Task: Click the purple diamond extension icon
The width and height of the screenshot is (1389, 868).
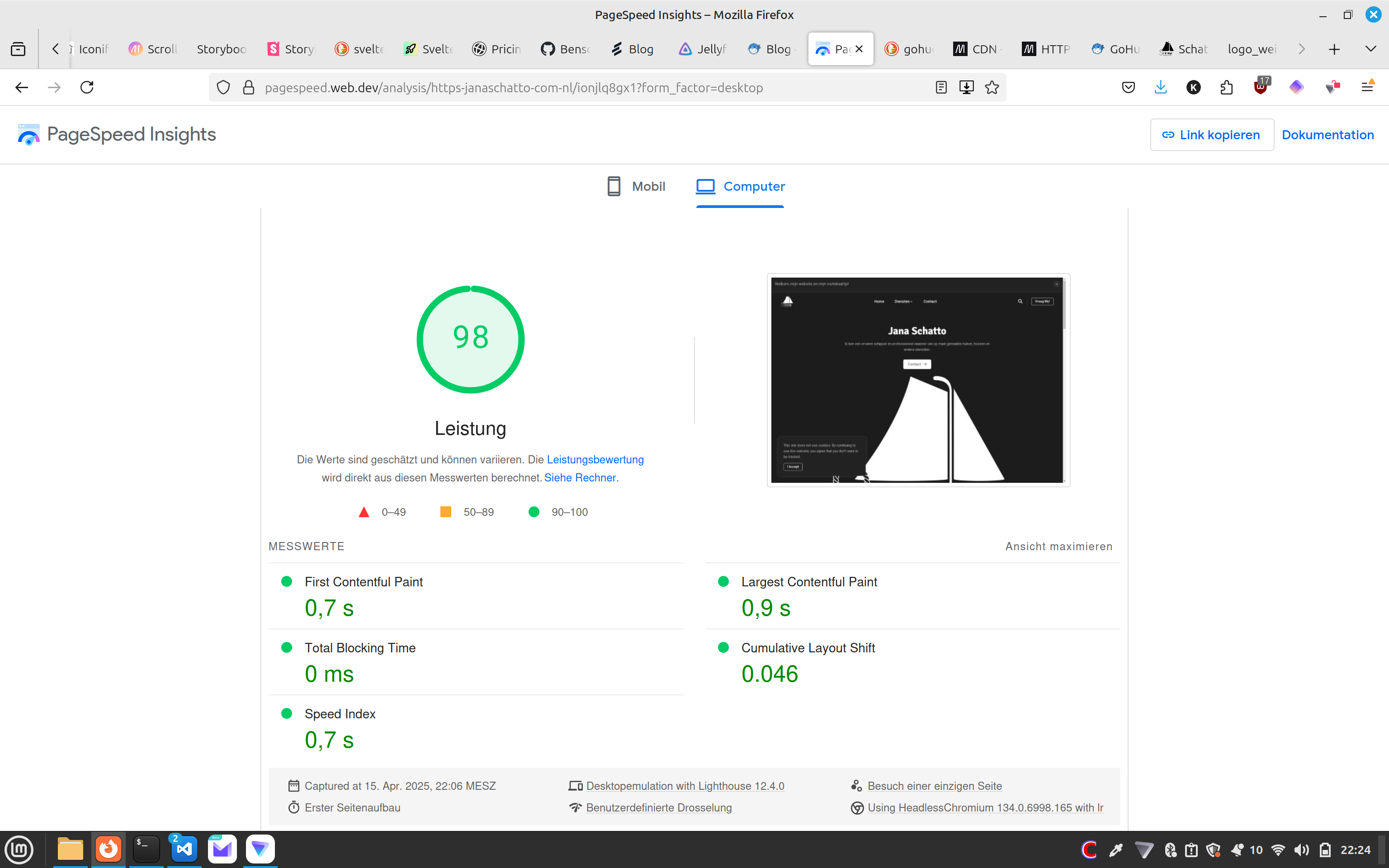Action: tap(1297, 87)
